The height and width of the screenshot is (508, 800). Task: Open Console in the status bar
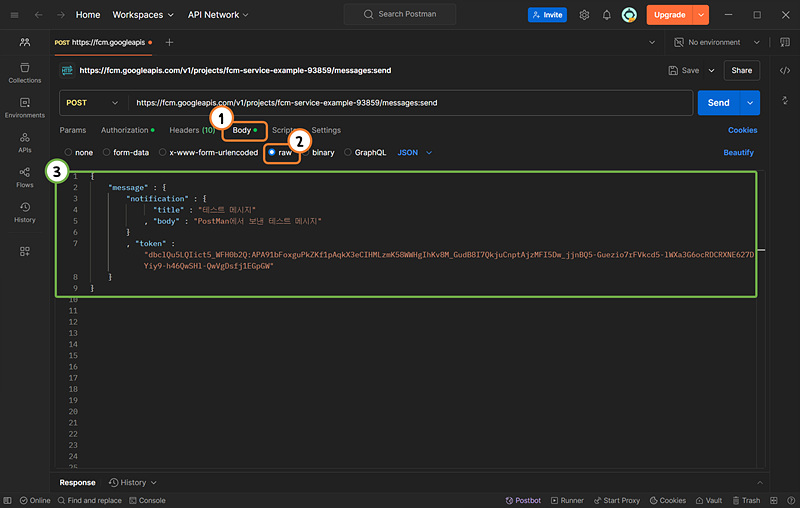147,500
